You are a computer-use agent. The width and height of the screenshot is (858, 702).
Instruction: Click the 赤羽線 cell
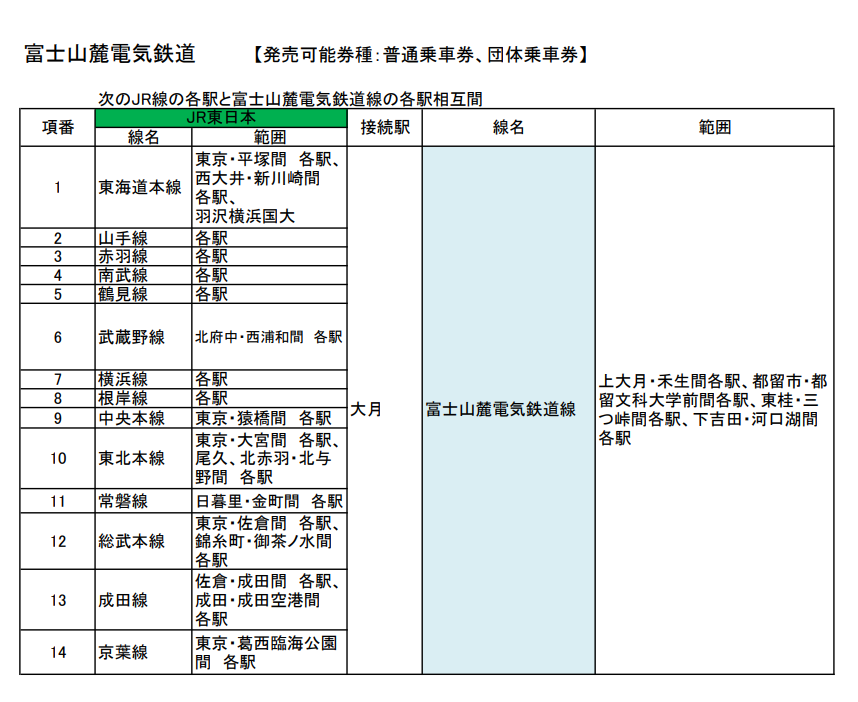point(143,257)
